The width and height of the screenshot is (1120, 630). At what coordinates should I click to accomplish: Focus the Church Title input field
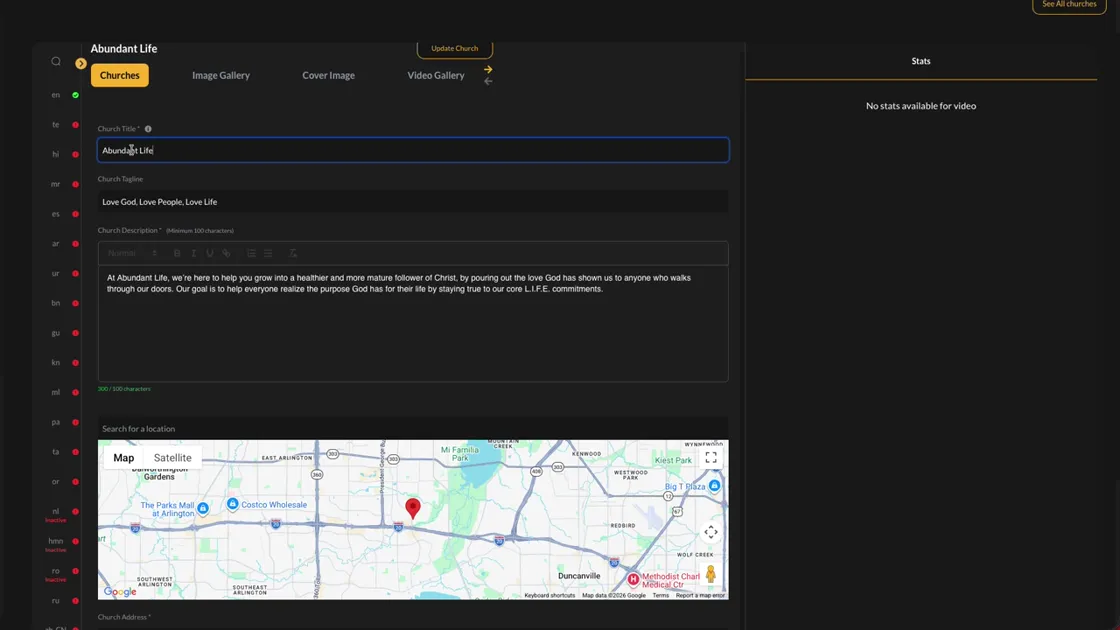coord(413,150)
